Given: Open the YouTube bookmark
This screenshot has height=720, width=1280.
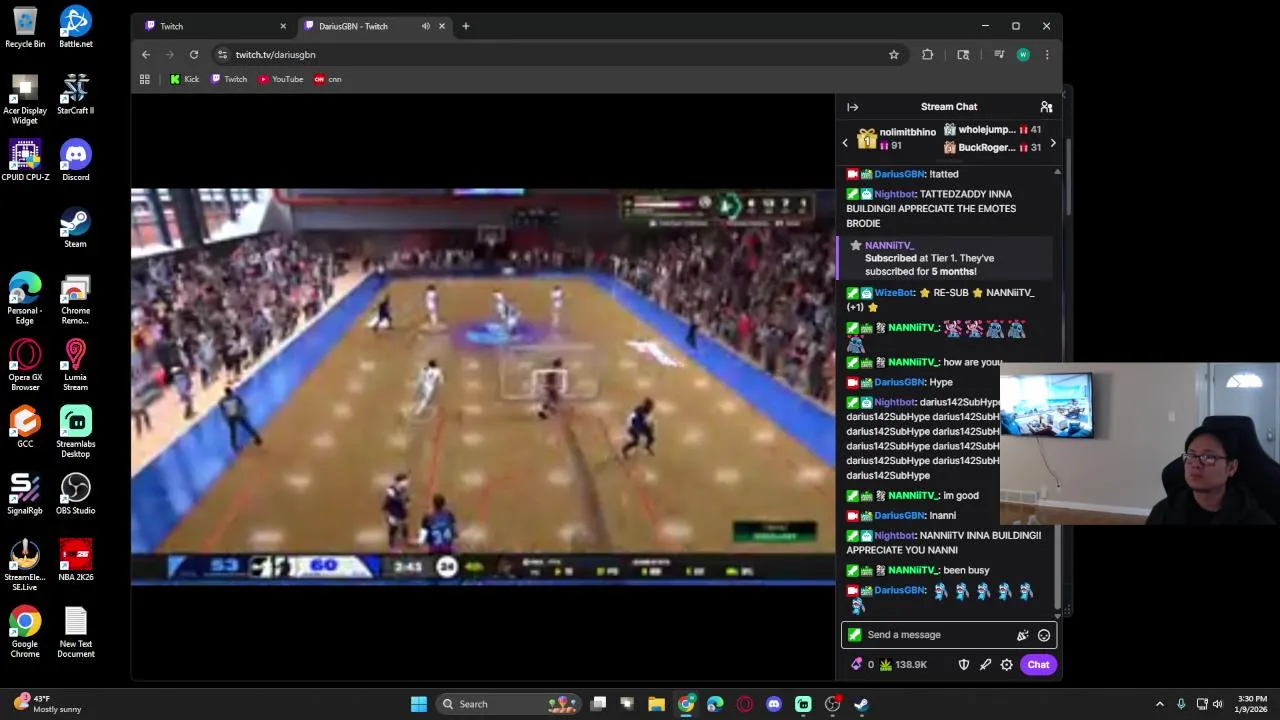Looking at the screenshot, I should [281, 79].
